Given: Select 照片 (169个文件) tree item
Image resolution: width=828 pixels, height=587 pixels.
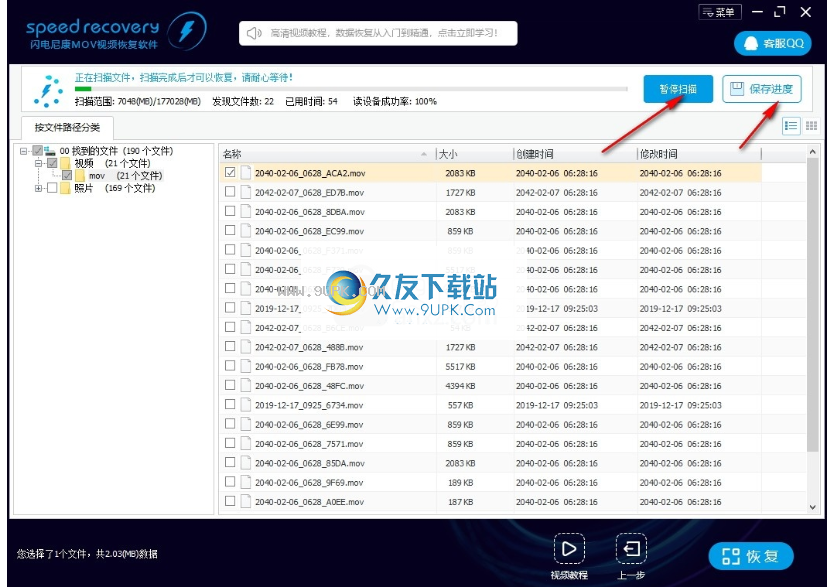Looking at the screenshot, I should [x=115, y=188].
